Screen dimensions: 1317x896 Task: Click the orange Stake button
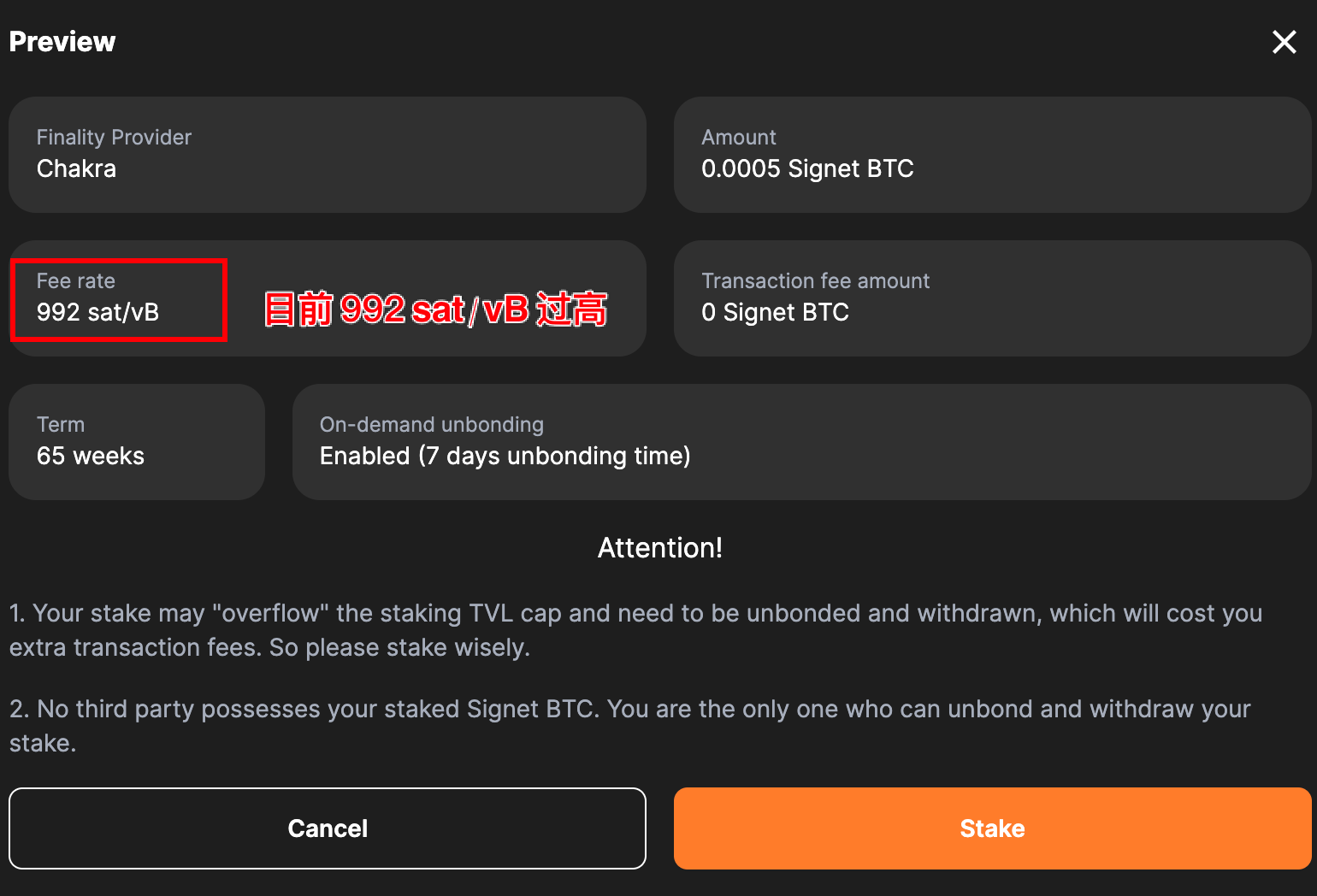[992, 828]
